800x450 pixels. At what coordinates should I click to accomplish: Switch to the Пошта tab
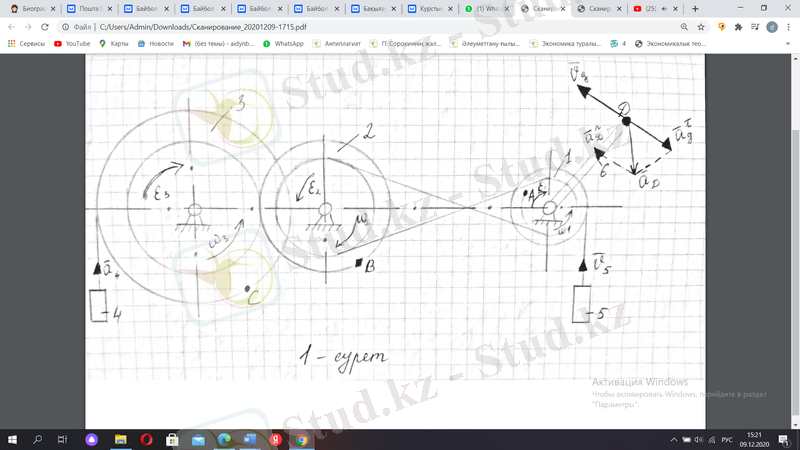pos(90,9)
